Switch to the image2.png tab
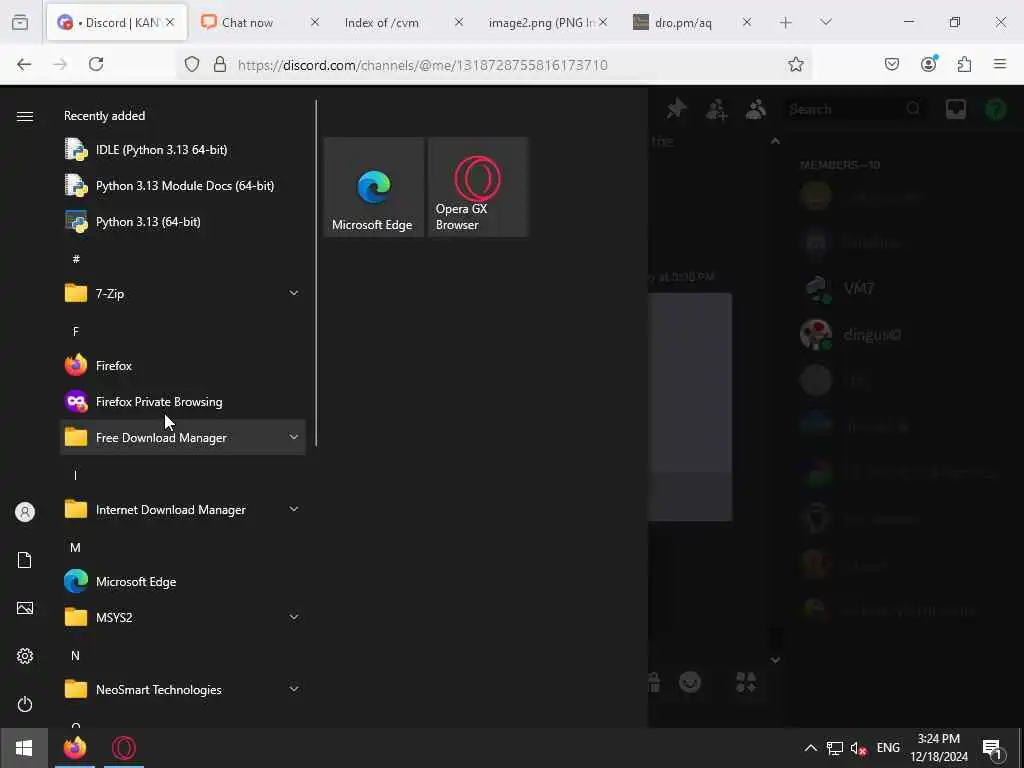Image resolution: width=1024 pixels, height=768 pixels. point(541,23)
